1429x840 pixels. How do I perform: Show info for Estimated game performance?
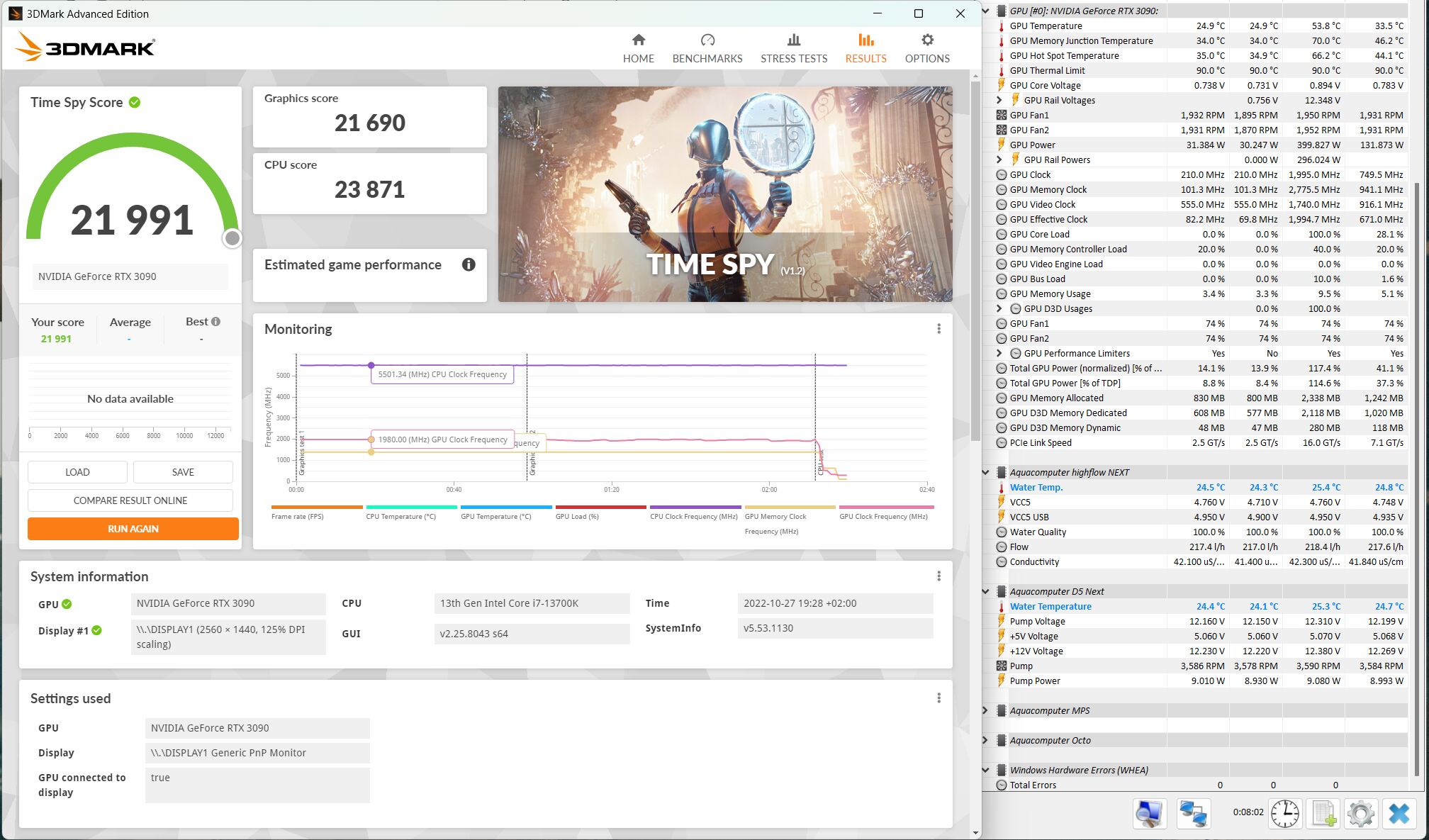469,264
